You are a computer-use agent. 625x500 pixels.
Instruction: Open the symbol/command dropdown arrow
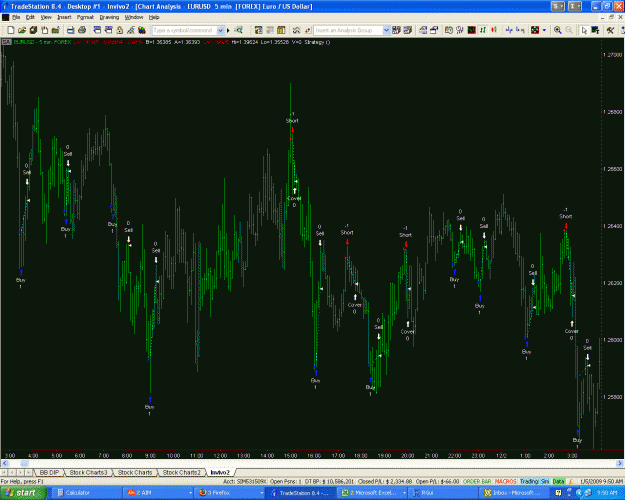[220, 30]
